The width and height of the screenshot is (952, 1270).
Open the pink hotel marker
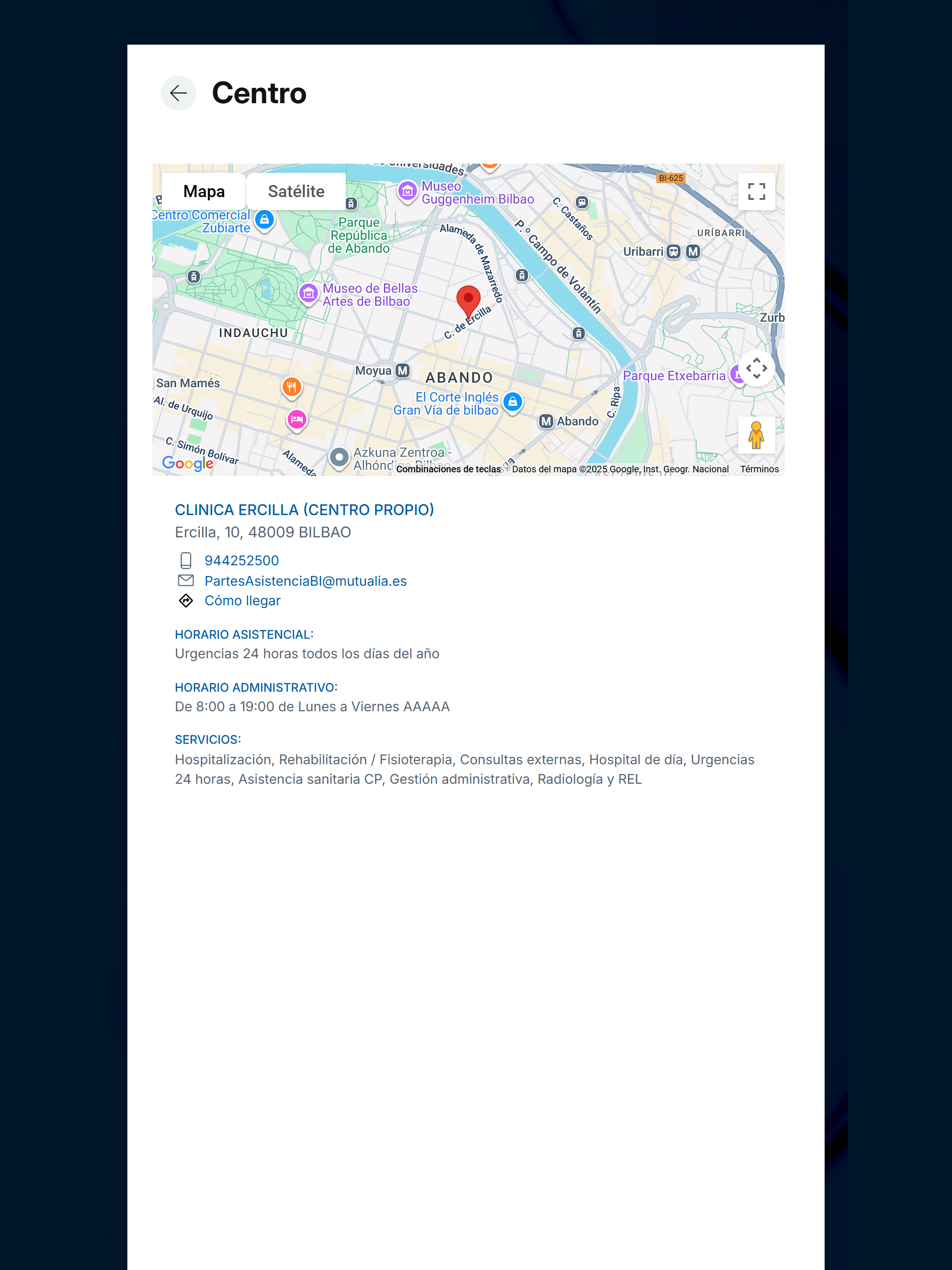point(297,420)
